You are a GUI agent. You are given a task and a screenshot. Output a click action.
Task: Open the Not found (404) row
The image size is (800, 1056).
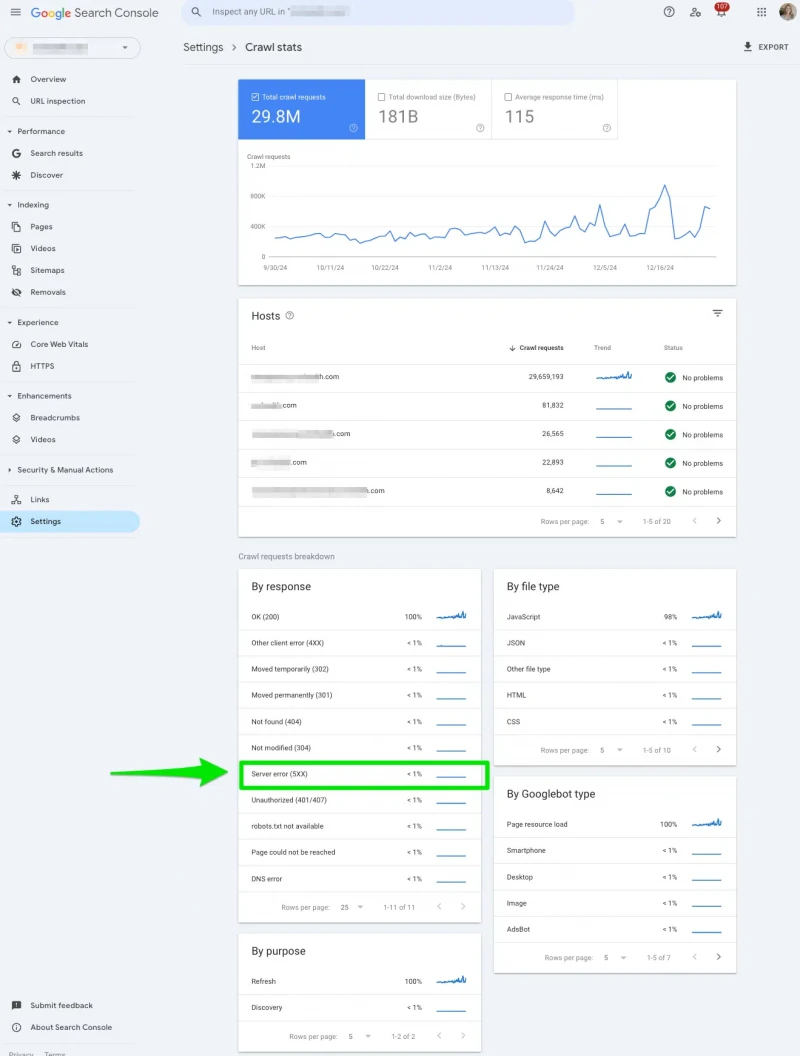(x=360, y=722)
